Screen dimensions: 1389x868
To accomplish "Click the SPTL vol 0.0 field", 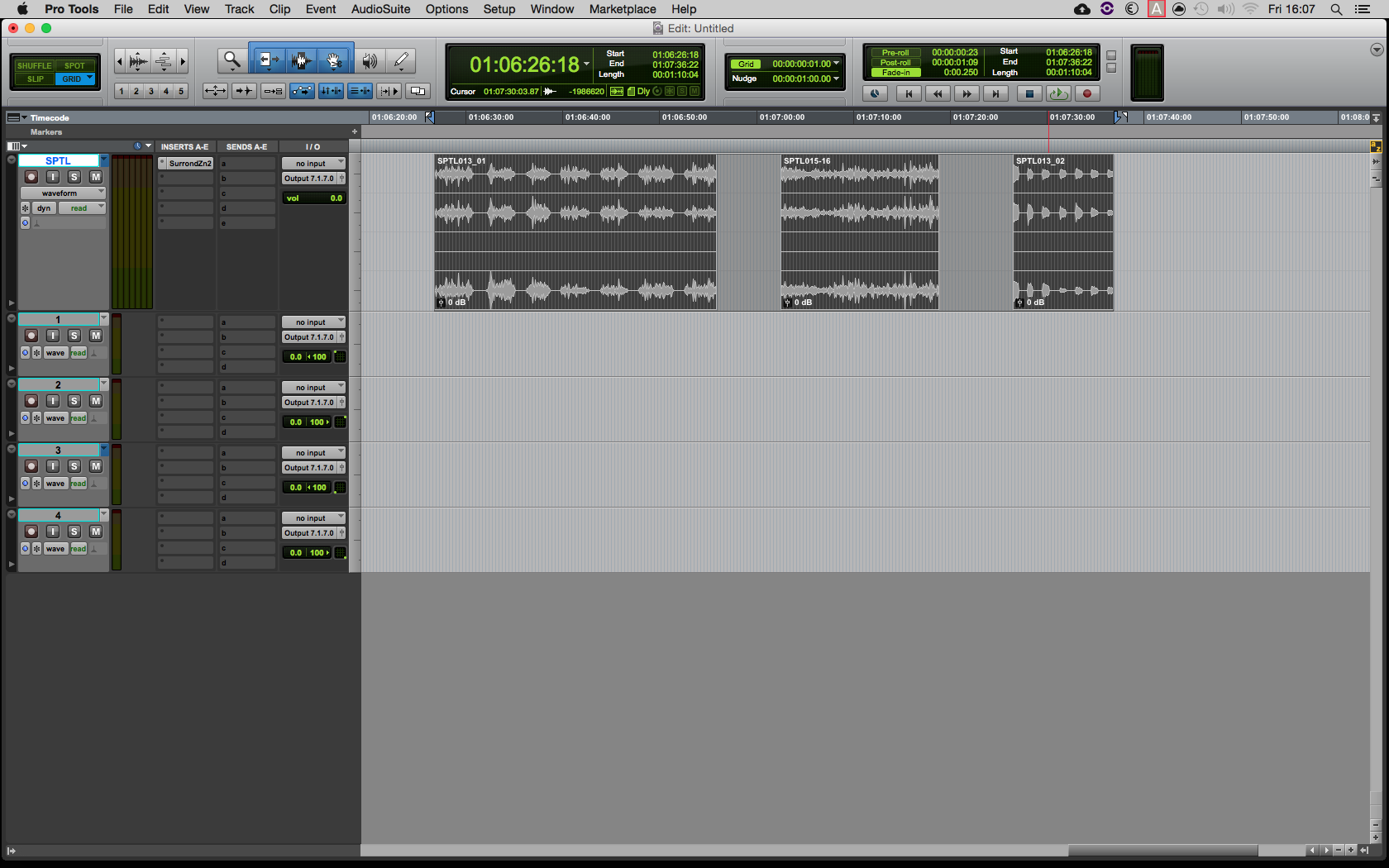I will click(x=314, y=198).
